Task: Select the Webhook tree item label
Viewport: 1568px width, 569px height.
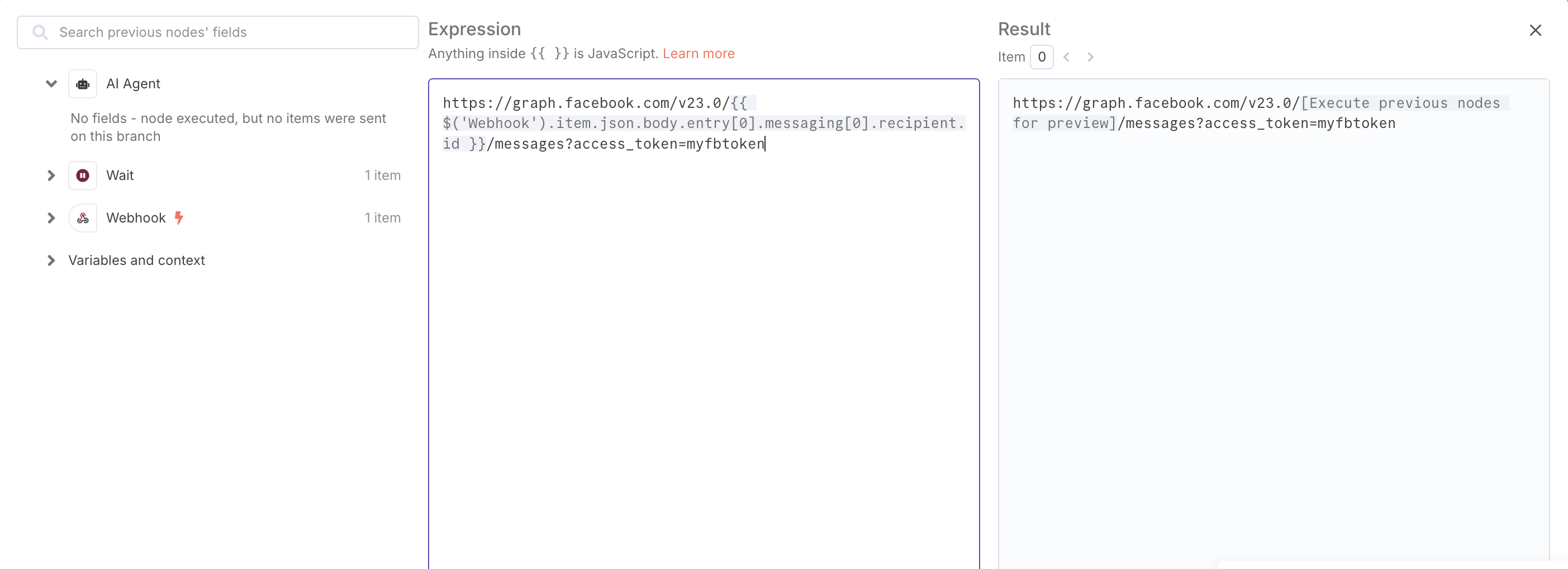Action: pyautogui.click(x=136, y=218)
